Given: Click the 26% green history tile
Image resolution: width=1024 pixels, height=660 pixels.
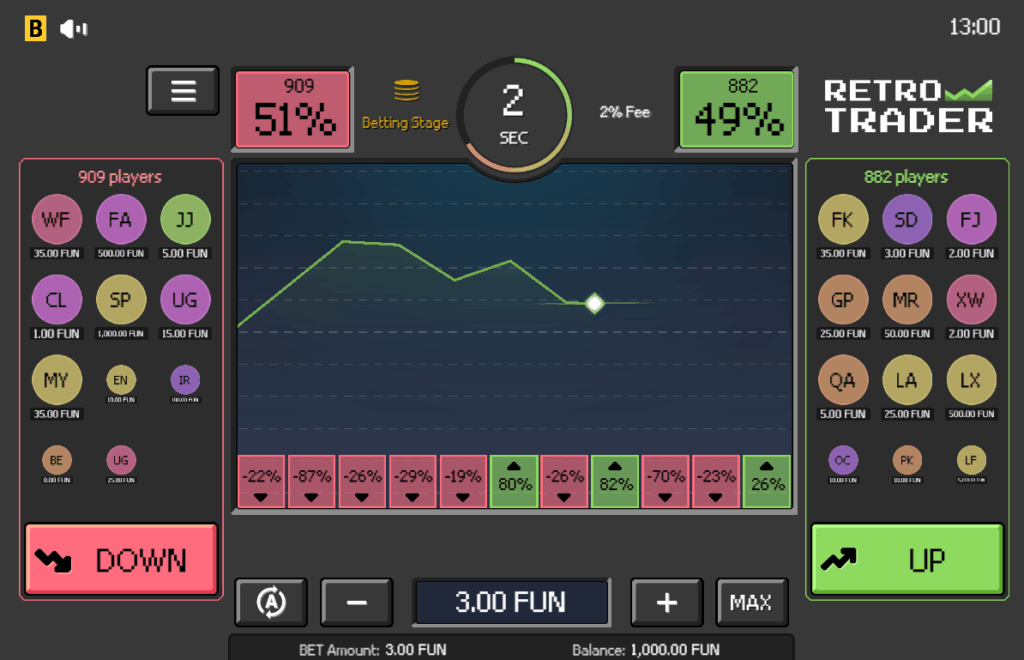Looking at the screenshot, I should pyautogui.click(x=767, y=482).
